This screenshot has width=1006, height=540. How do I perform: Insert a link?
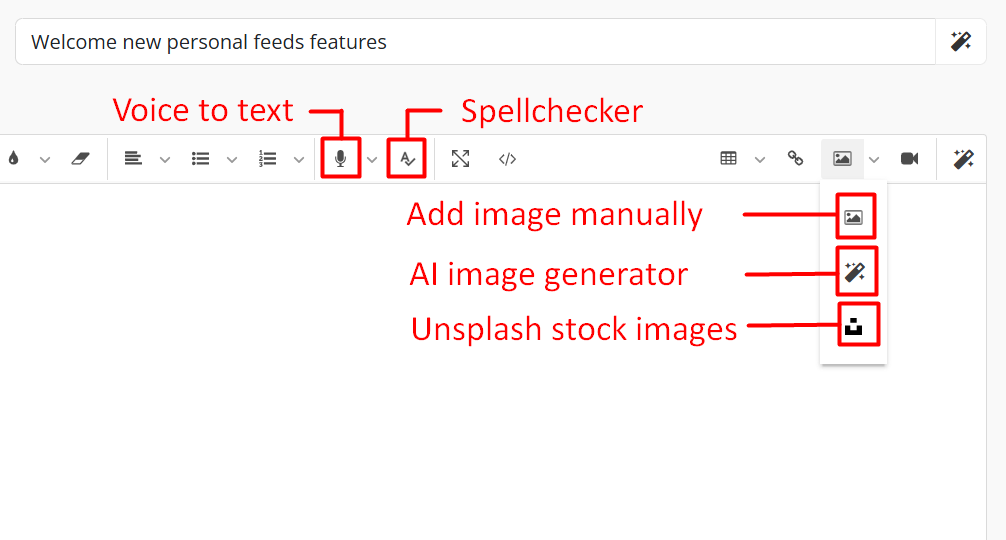click(795, 158)
